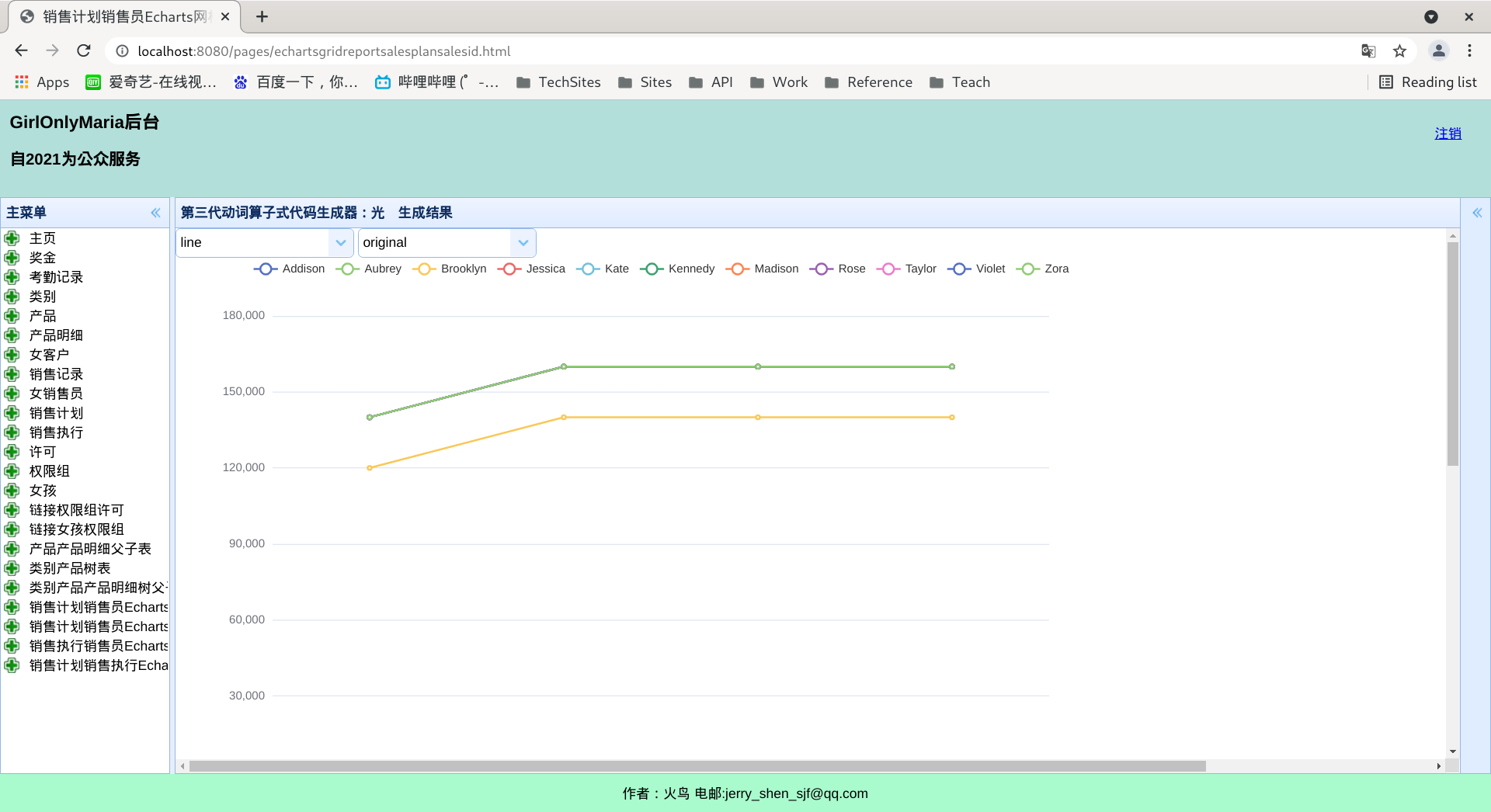Click the green plus icon beside 权限组

12,471
